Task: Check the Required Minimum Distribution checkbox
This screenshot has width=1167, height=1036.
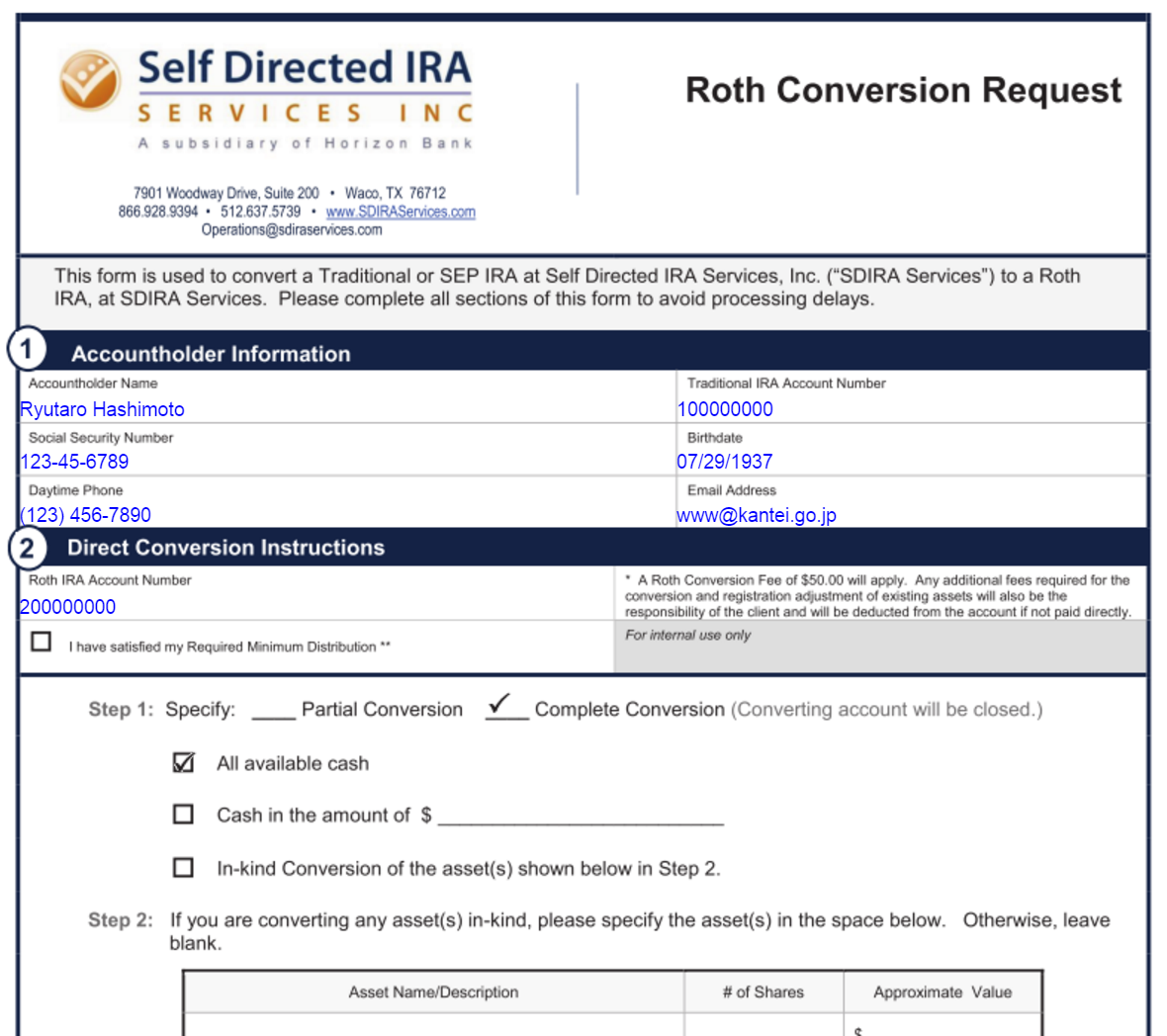Action: 42,643
